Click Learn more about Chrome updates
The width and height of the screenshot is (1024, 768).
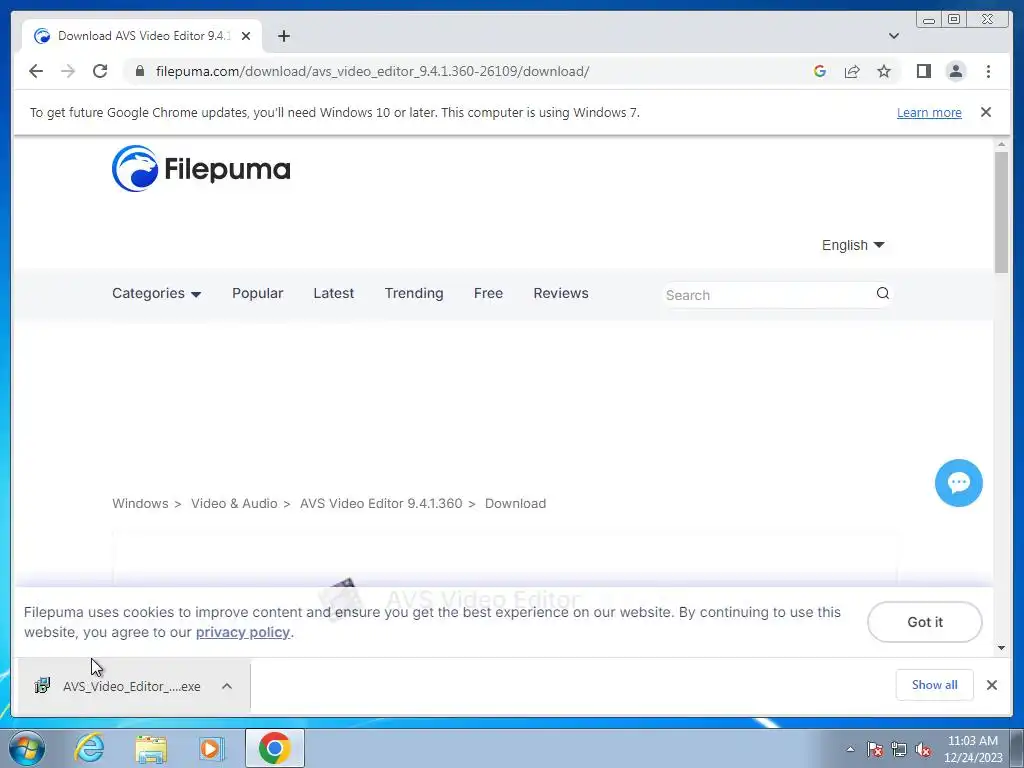[929, 112]
